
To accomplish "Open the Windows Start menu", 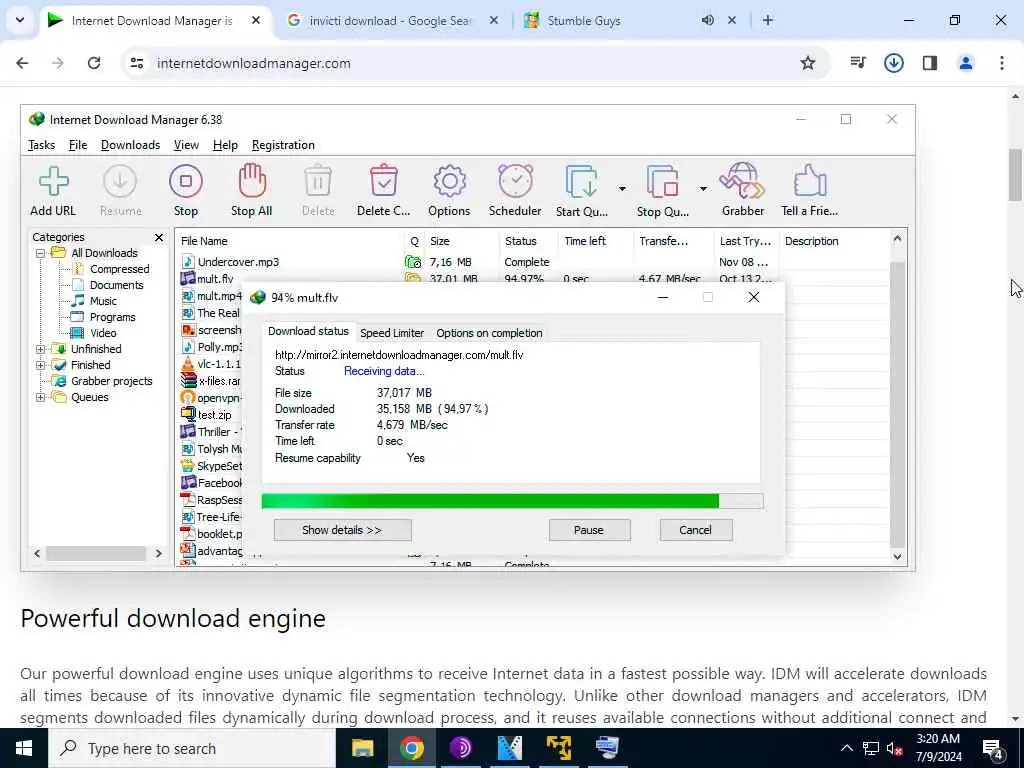I will coord(24,748).
